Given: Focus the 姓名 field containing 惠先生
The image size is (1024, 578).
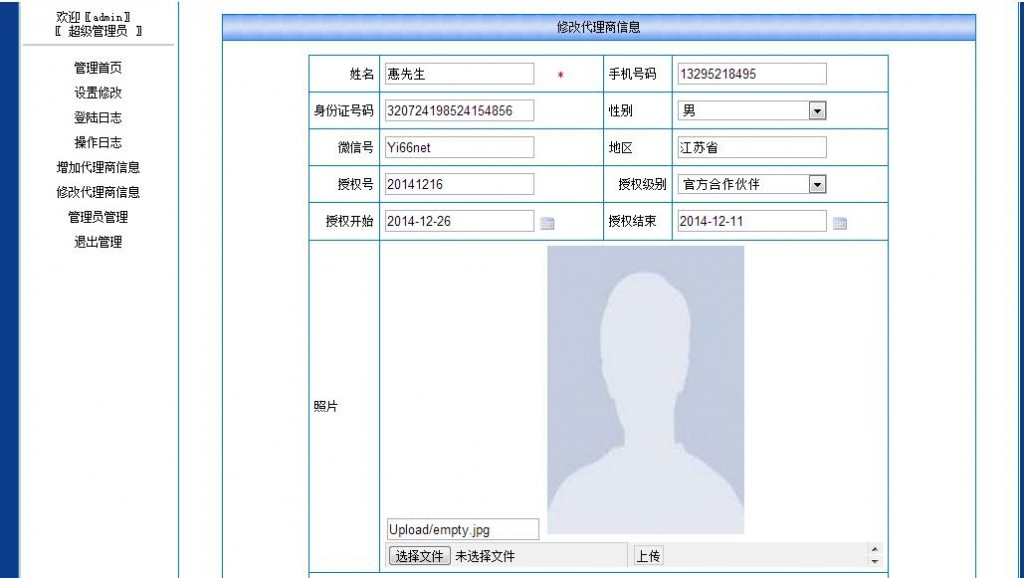Looking at the screenshot, I should click(x=459, y=74).
